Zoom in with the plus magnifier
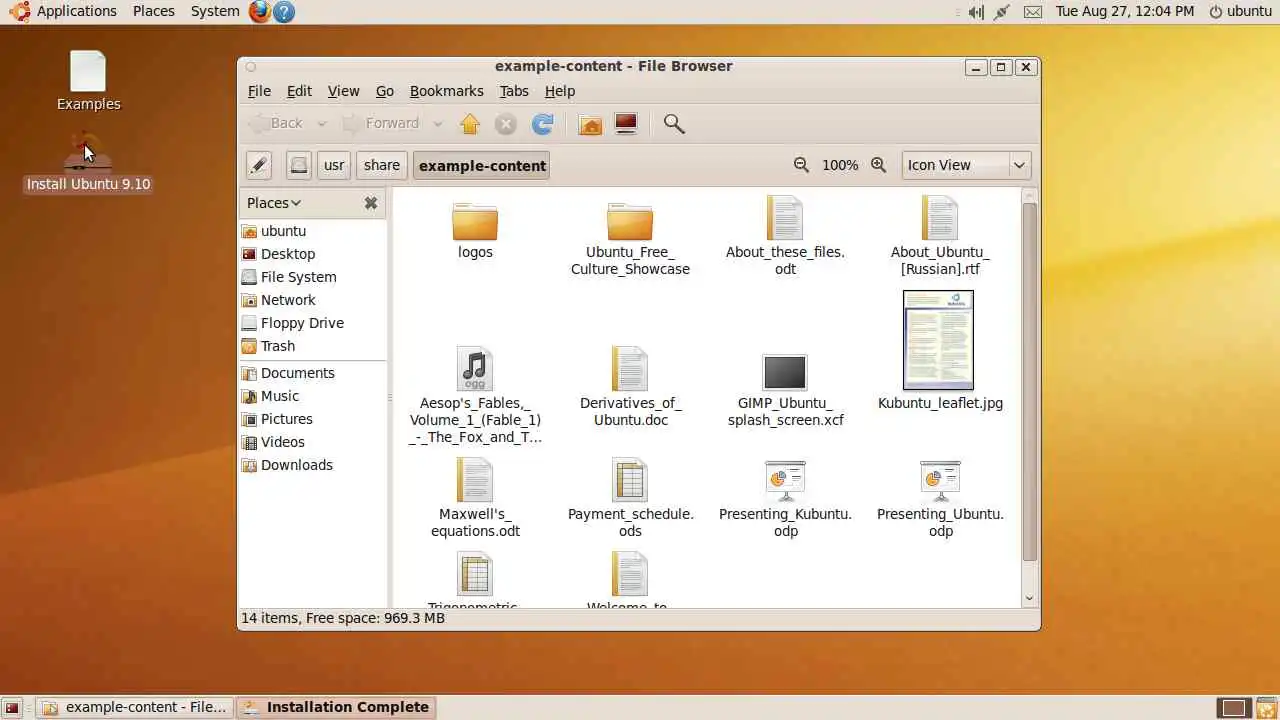The width and height of the screenshot is (1280, 720). point(878,165)
